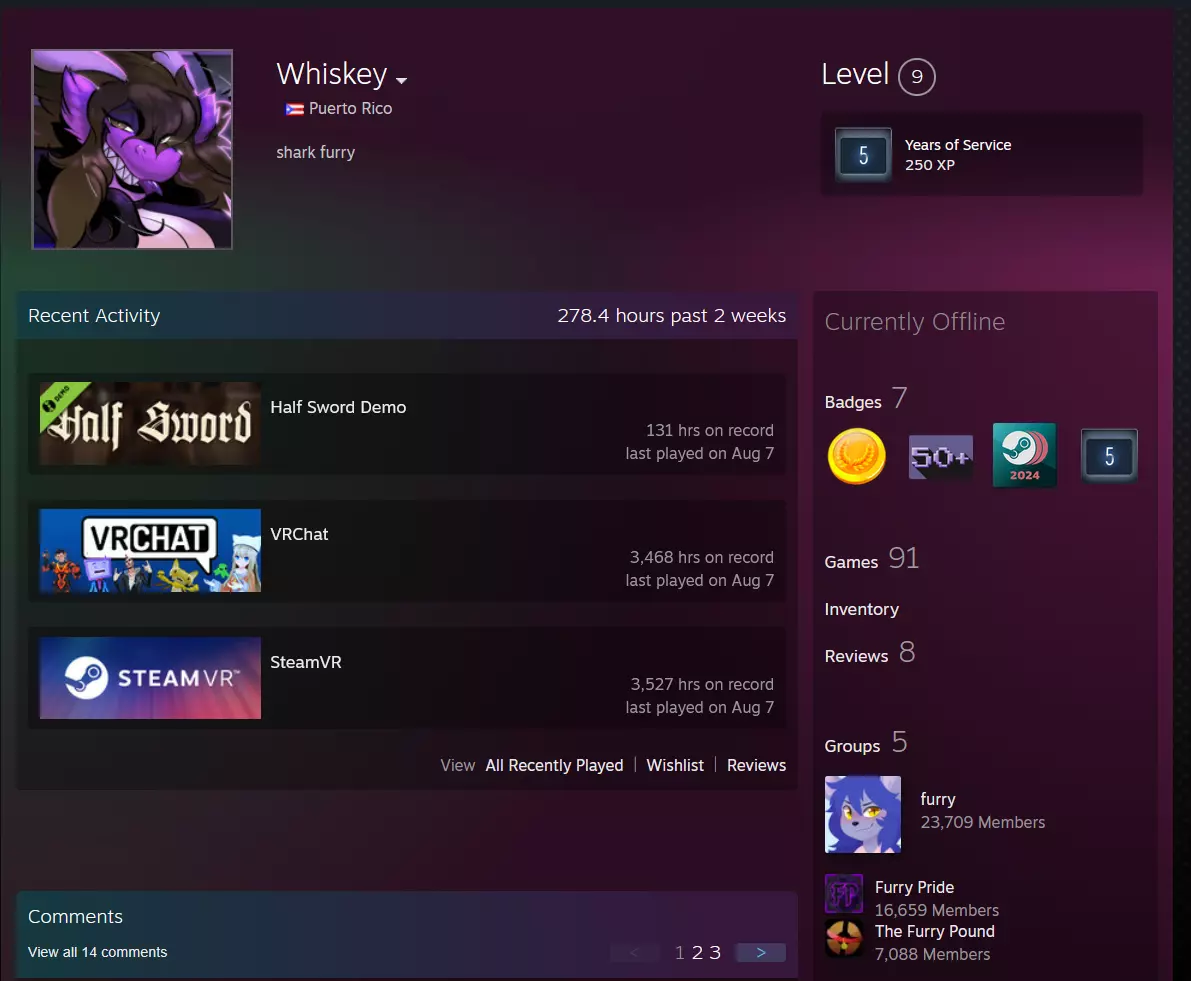Click the Furry Pride group icon
The height and width of the screenshot is (981, 1191).
click(843, 894)
